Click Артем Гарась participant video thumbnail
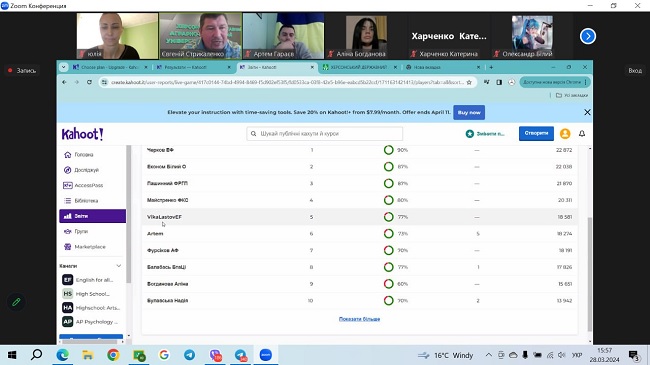This screenshot has width=650, height=365. (x=284, y=36)
